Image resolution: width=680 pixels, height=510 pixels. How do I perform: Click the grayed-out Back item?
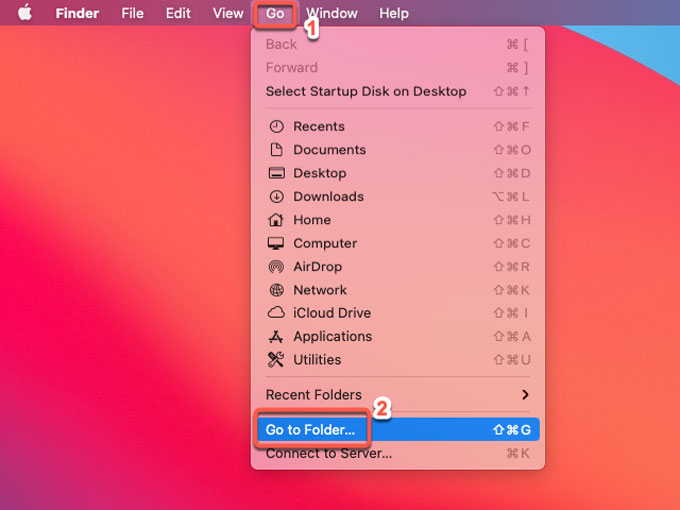[398, 44]
